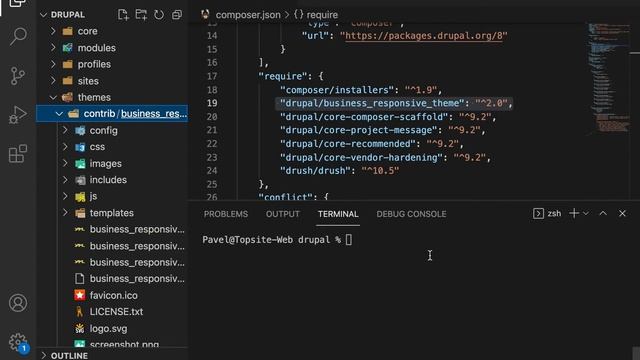Click the editor minimap
Viewport: 640px width, 360px height.
pyautogui.click(x=609, y=80)
